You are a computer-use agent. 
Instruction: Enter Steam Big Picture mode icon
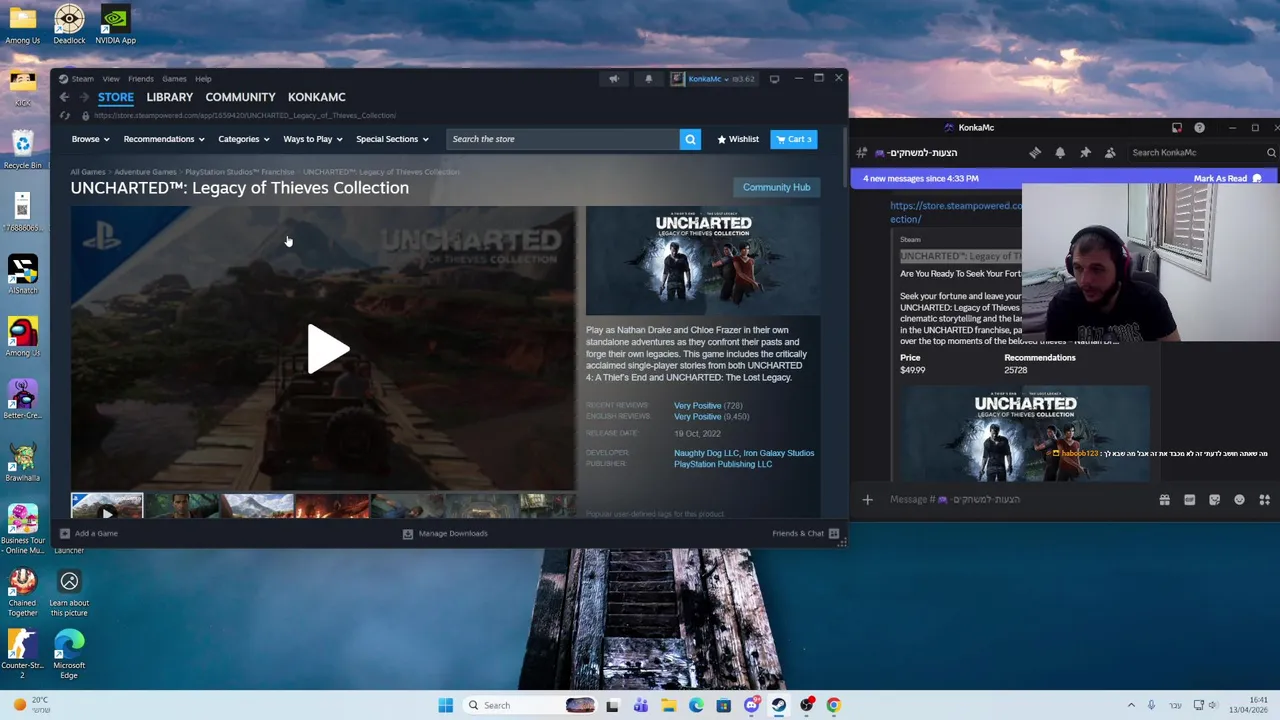click(774, 79)
